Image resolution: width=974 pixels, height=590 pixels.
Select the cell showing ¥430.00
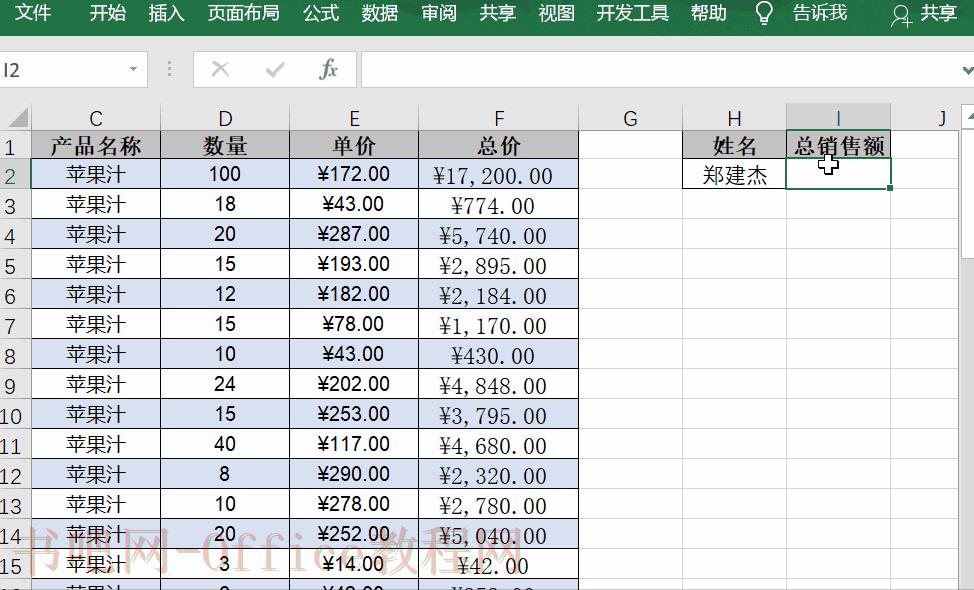pos(499,355)
